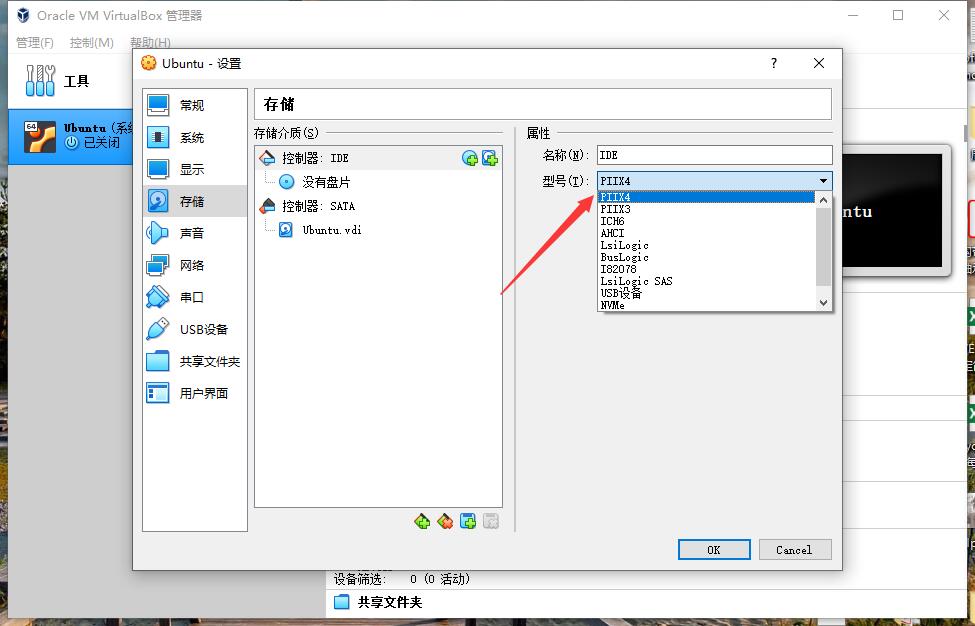This screenshot has height=626, width=975.
Task: Open the USB设备 settings category
Action: point(195,329)
